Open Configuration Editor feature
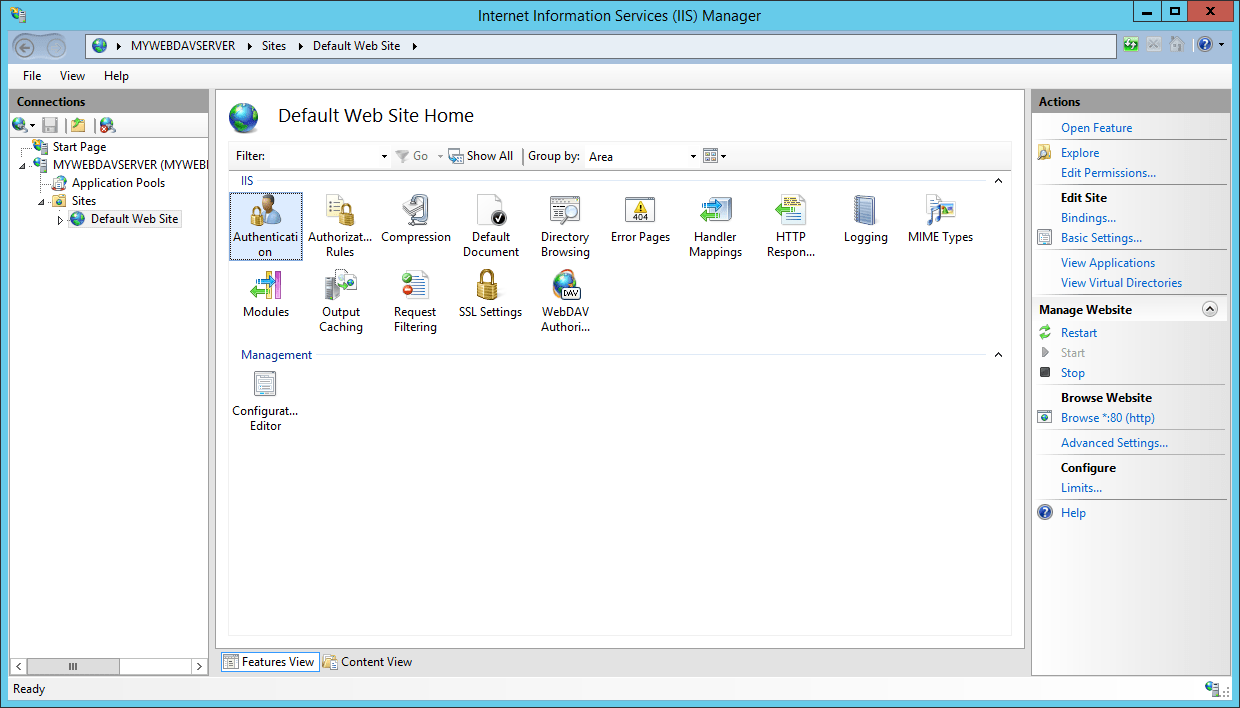 [265, 400]
